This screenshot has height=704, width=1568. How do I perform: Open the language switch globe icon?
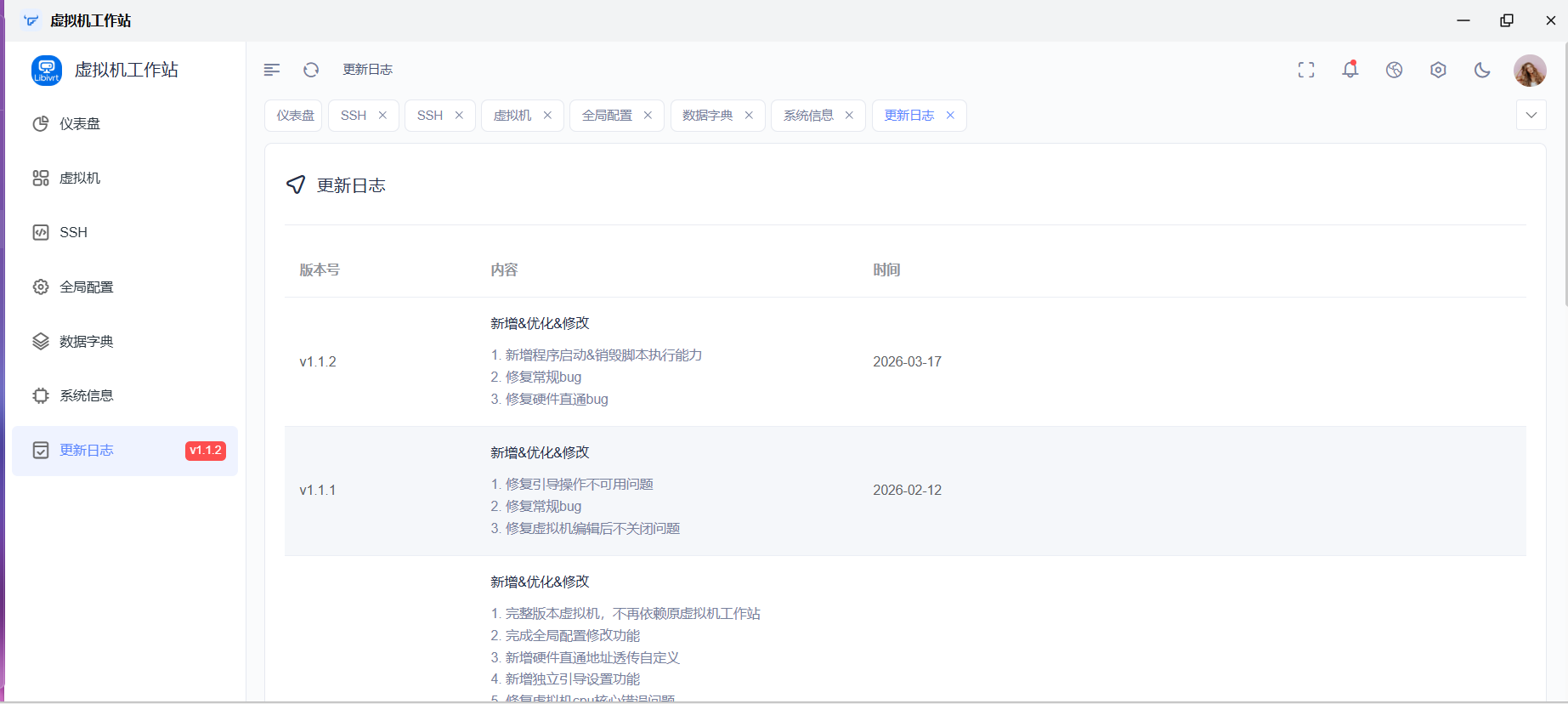(x=1394, y=70)
